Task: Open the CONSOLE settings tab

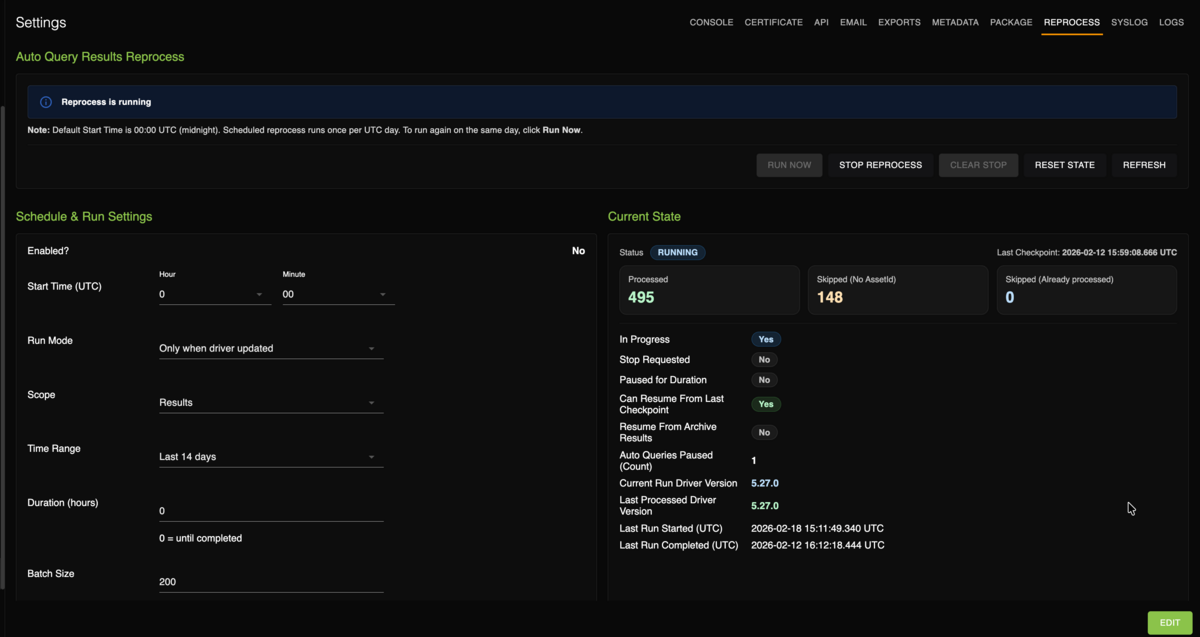Action: point(711,22)
